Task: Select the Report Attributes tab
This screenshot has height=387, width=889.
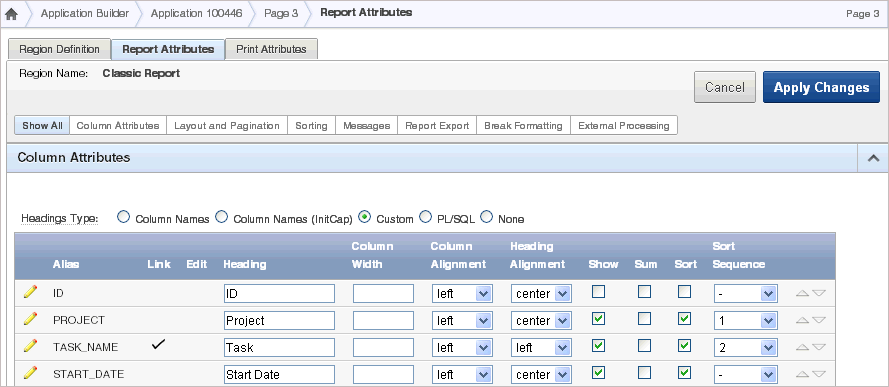Action: click(168, 49)
